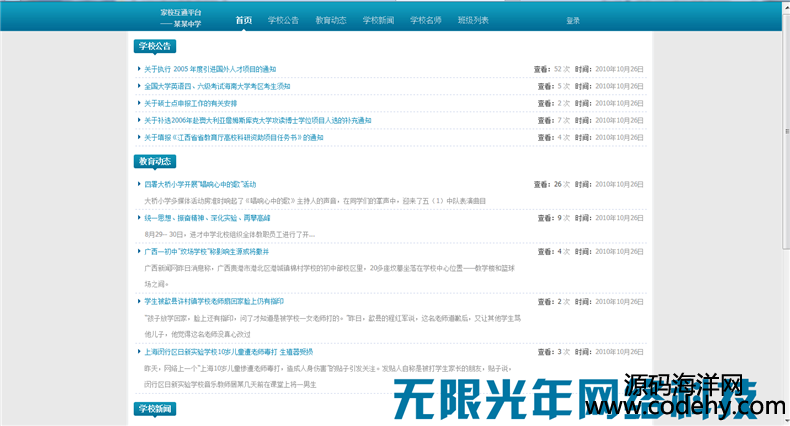Click the 登录 login link
Image resolution: width=790 pixels, height=426 pixels.
pos(572,20)
